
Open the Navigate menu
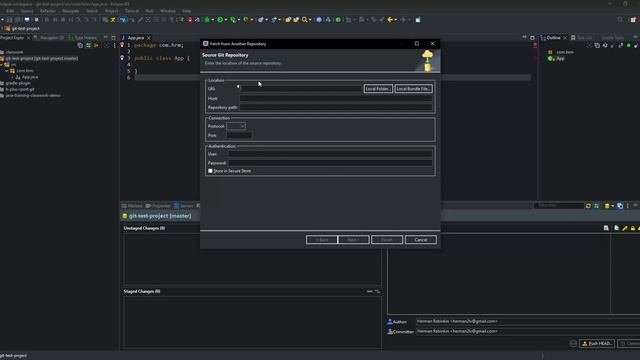71,11
